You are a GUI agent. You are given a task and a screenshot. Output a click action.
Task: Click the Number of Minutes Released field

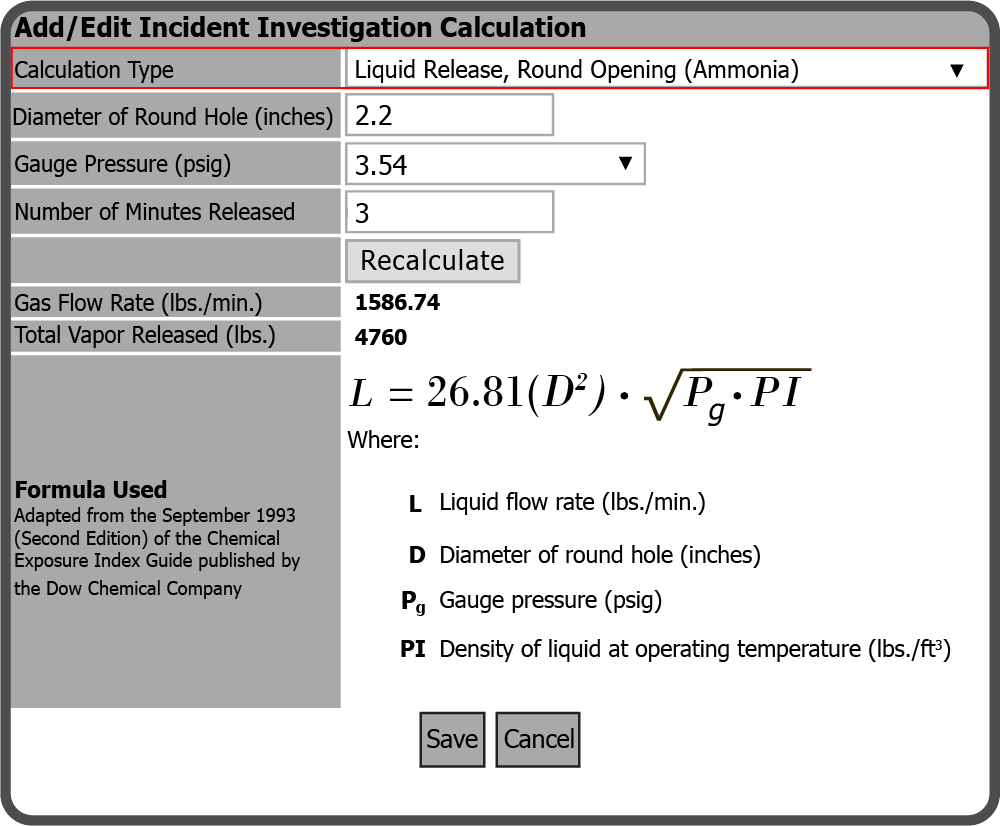pyautogui.click(x=449, y=212)
